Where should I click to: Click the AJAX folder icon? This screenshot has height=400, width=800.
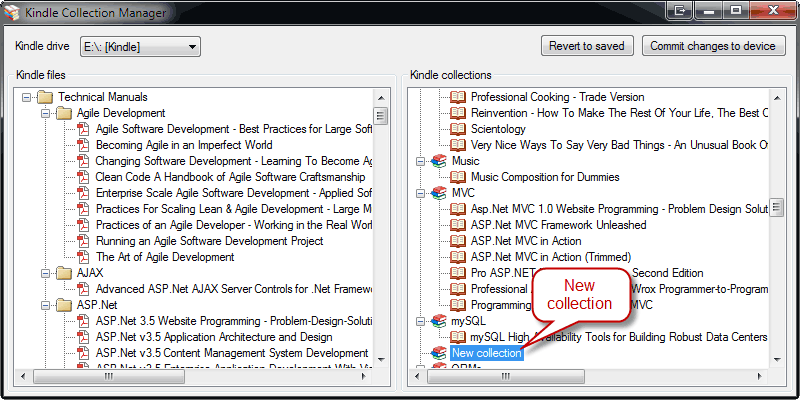point(64,273)
